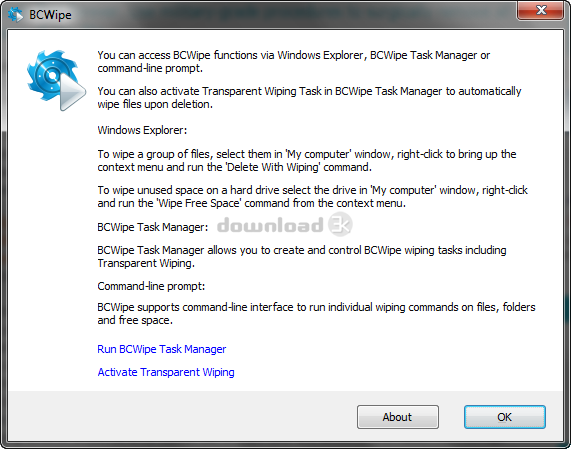The width and height of the screenshot is (571, 449).
Task: Click the 'Wipe Free Space' command paragraph
Action: click(312, 196)
